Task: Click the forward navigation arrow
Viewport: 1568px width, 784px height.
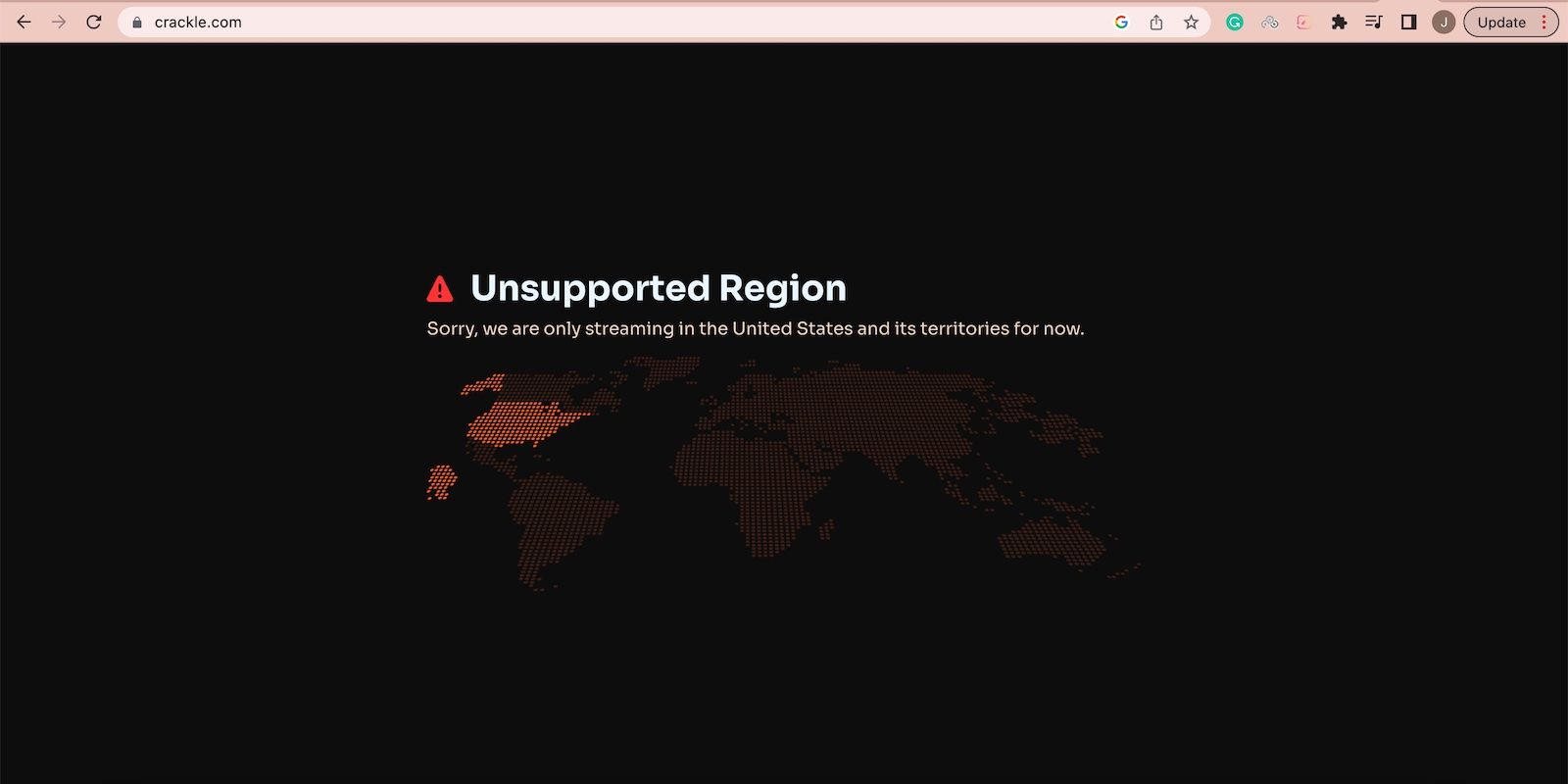Action: (59, 22)
